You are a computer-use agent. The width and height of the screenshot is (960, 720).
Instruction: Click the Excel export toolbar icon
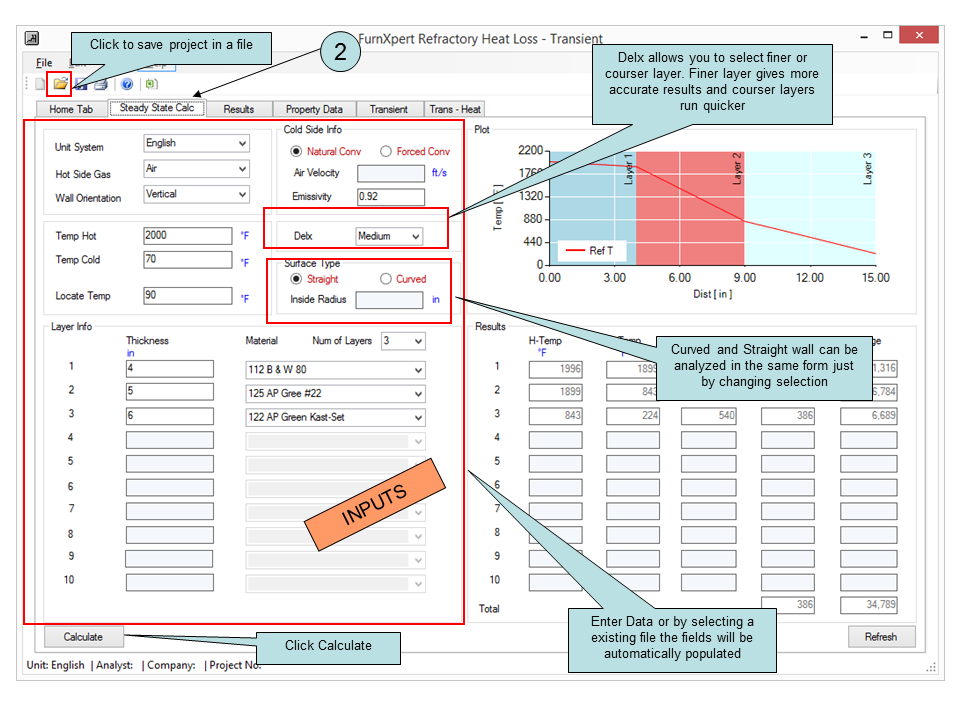click(x=151, y=84)
